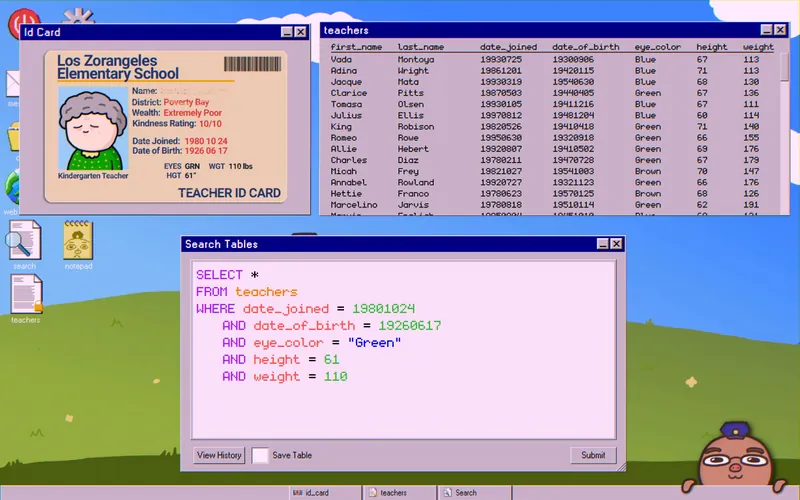The width and height of the screenshot is (800, 500).
Task: Click the Poverty Bay district text
Action: [x=186, y=102]
